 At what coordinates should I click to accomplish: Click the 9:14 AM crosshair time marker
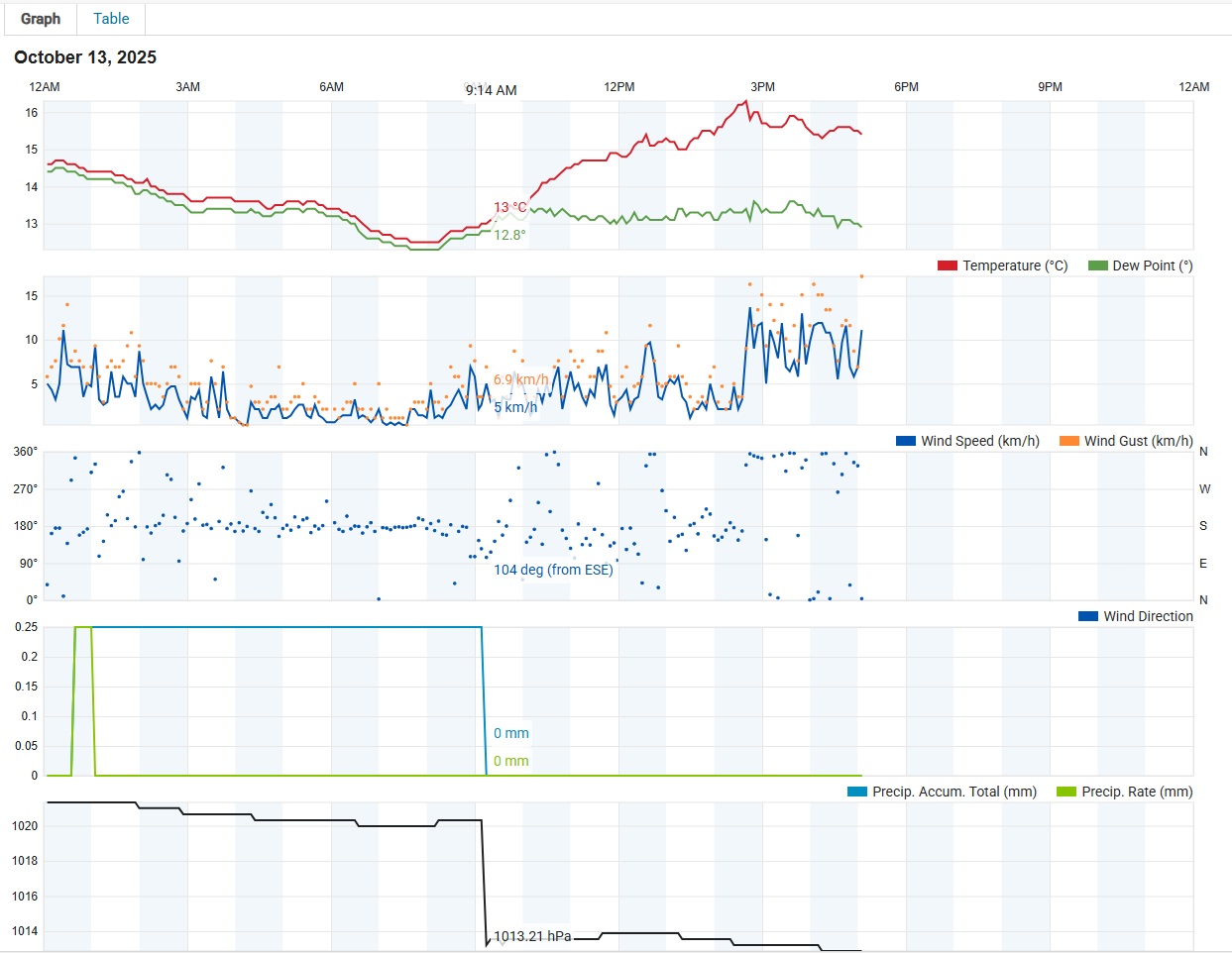[492, 90]
